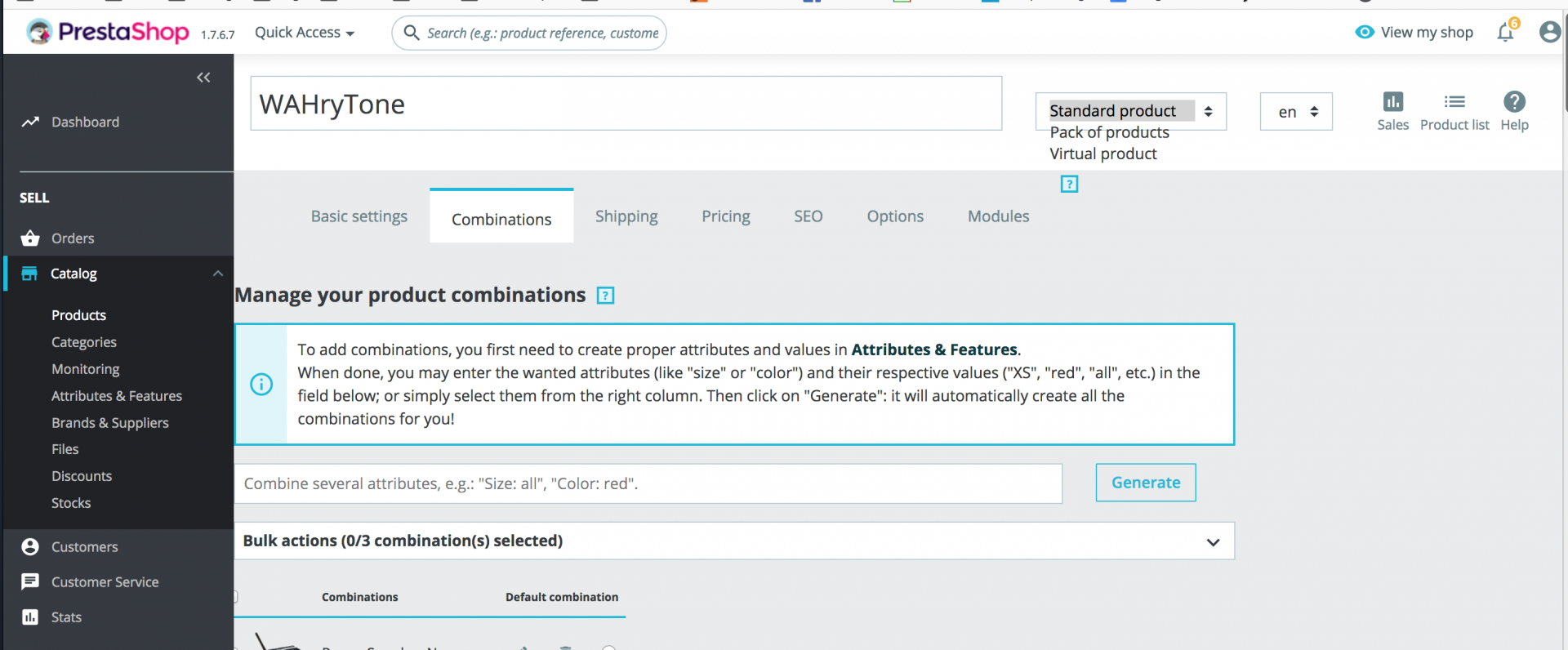Open notifications bell
Screen dimensions: 1568x650
(1505, 32)
